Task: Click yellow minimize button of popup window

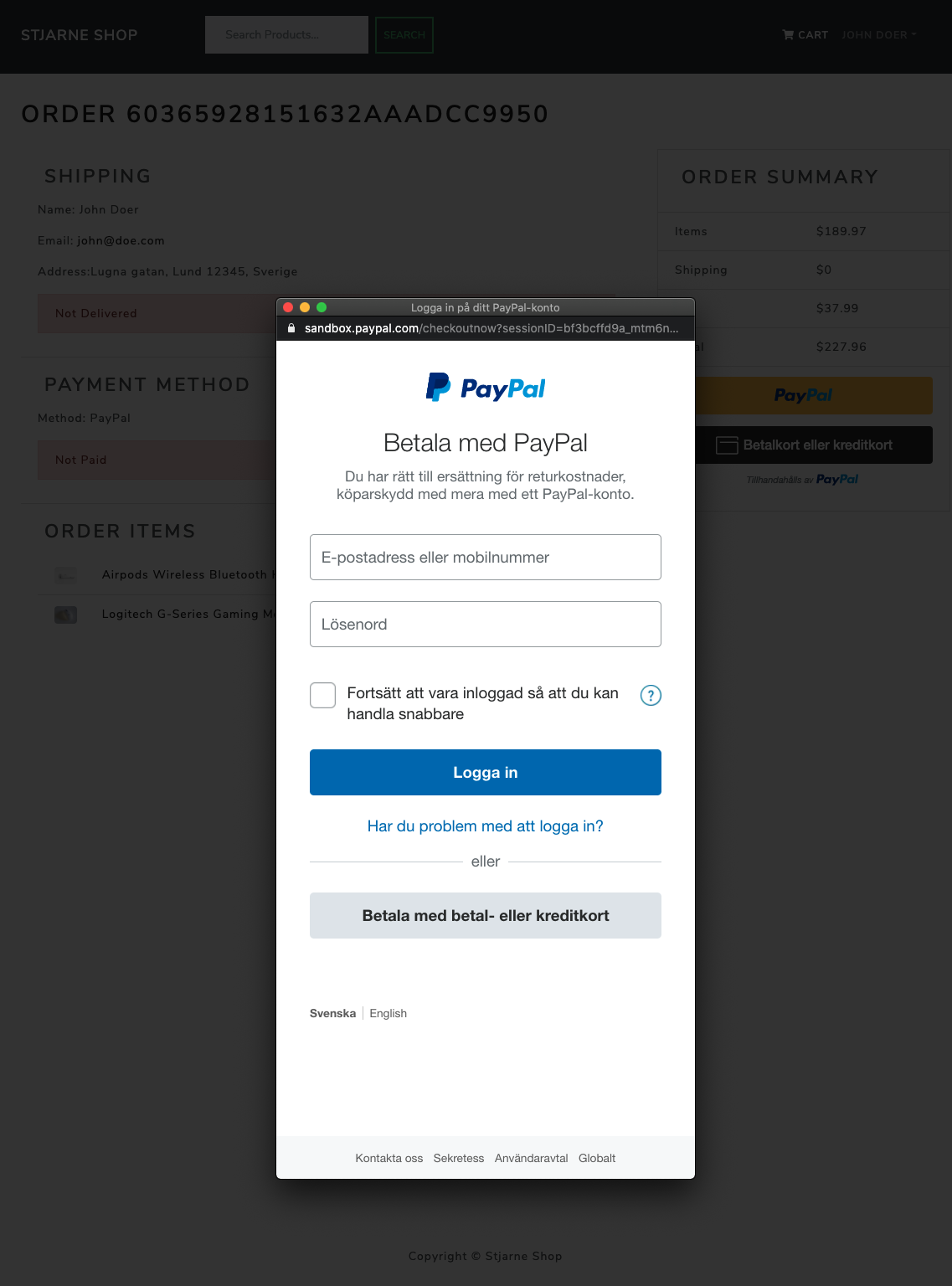Action: tap(305, 307)
